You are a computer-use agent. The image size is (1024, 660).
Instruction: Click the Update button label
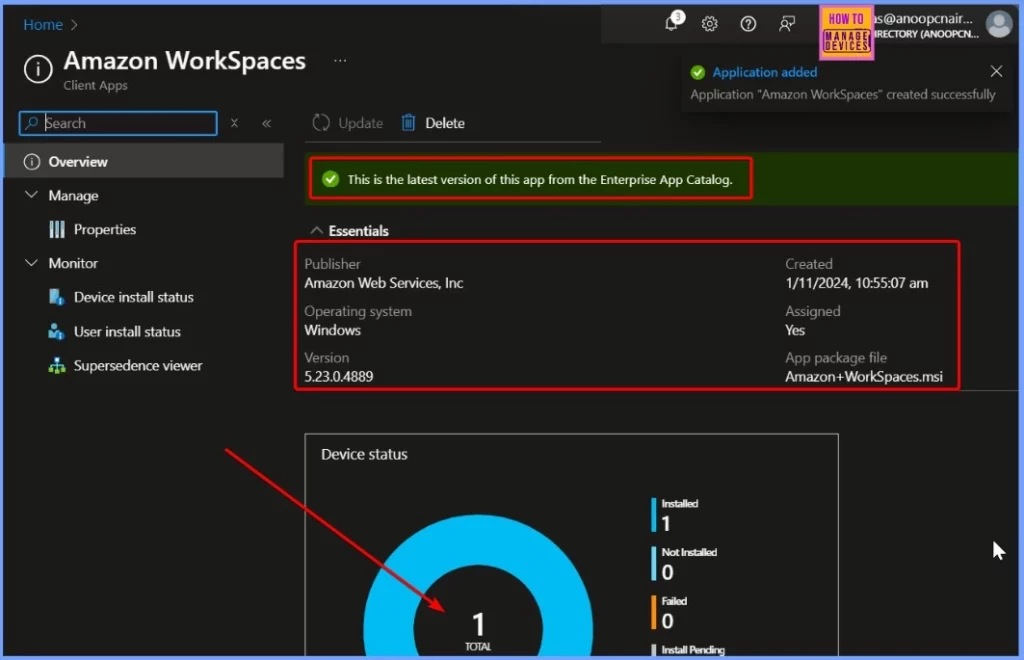tap(360, 123)
